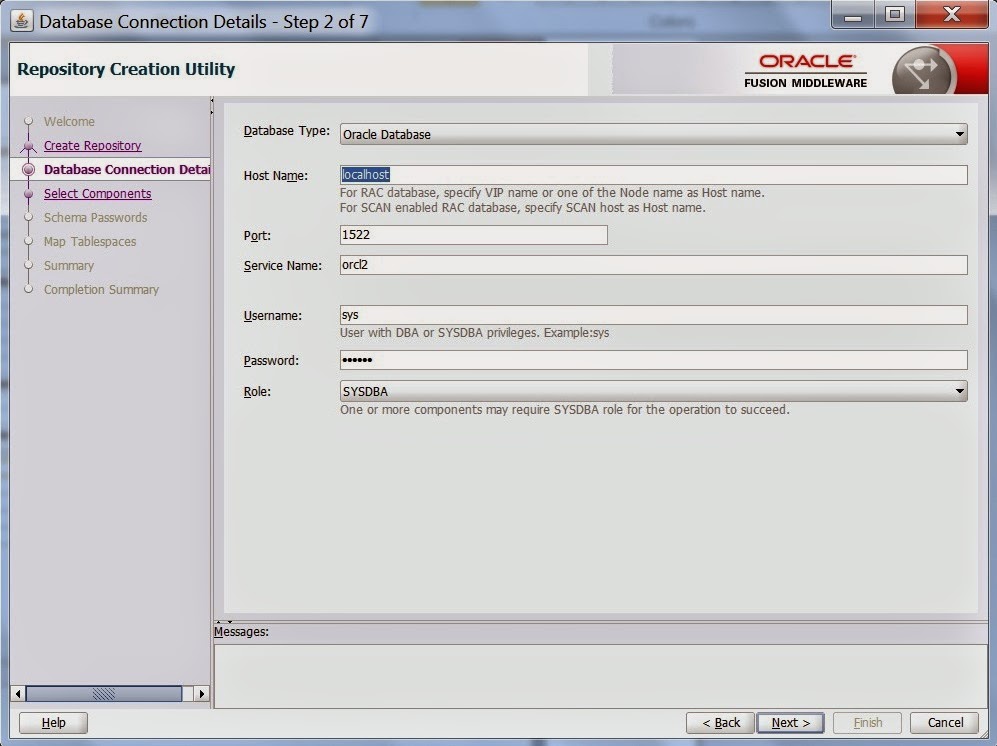Click the Completion Summary step
The height and width of the screenshot is (746, 997).
tap(101, 289)
